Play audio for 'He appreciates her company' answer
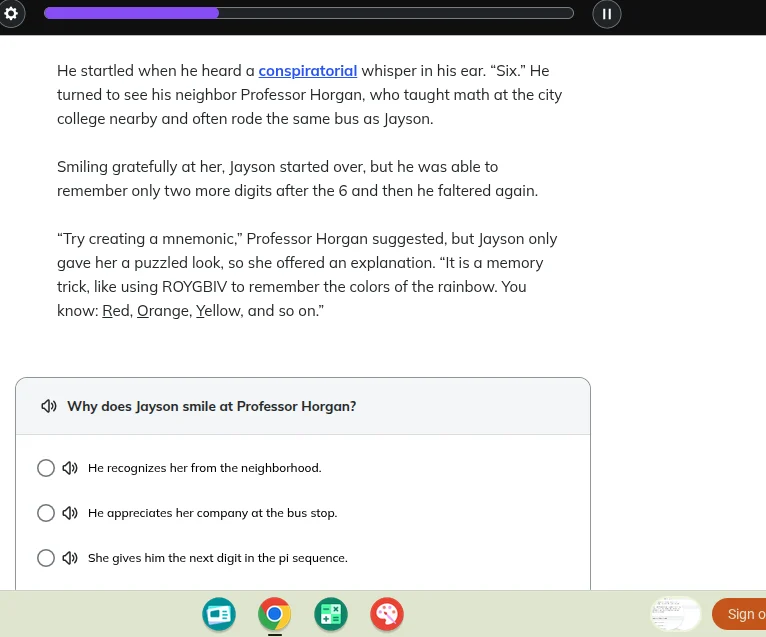766x637 pixels. click(x=70, y=513)
